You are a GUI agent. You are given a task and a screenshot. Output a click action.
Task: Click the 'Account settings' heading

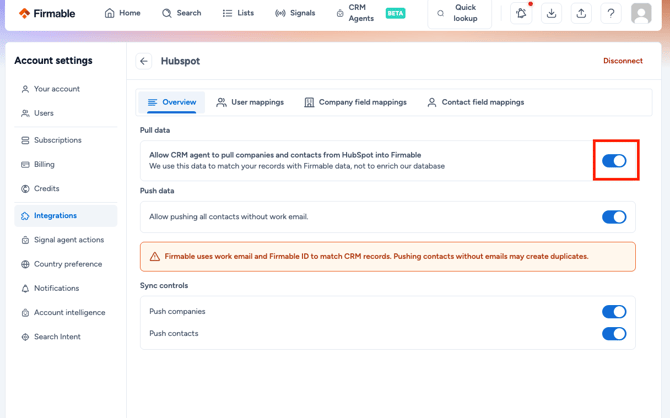point(53,61)
